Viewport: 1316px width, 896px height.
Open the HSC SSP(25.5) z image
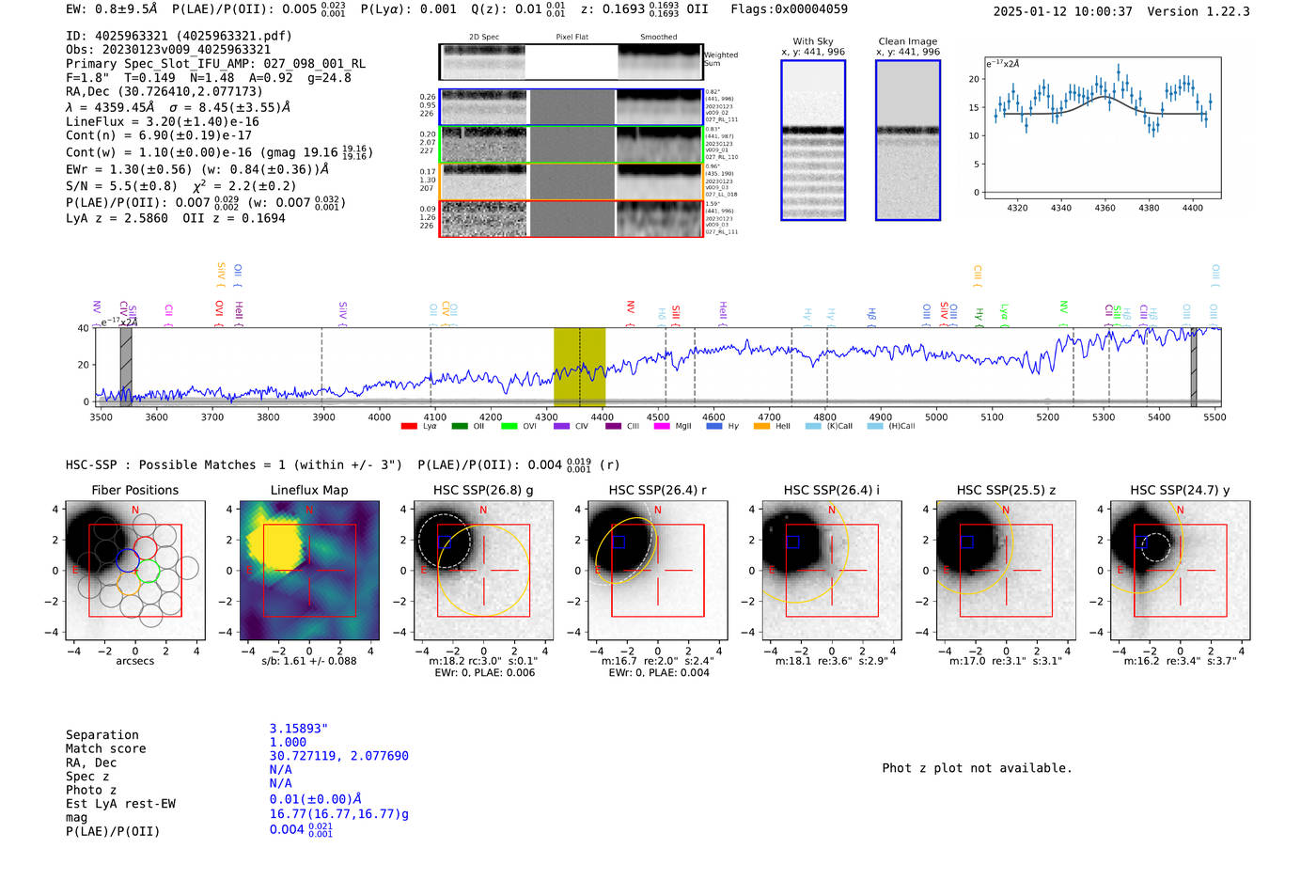[x=1006, y=570]
